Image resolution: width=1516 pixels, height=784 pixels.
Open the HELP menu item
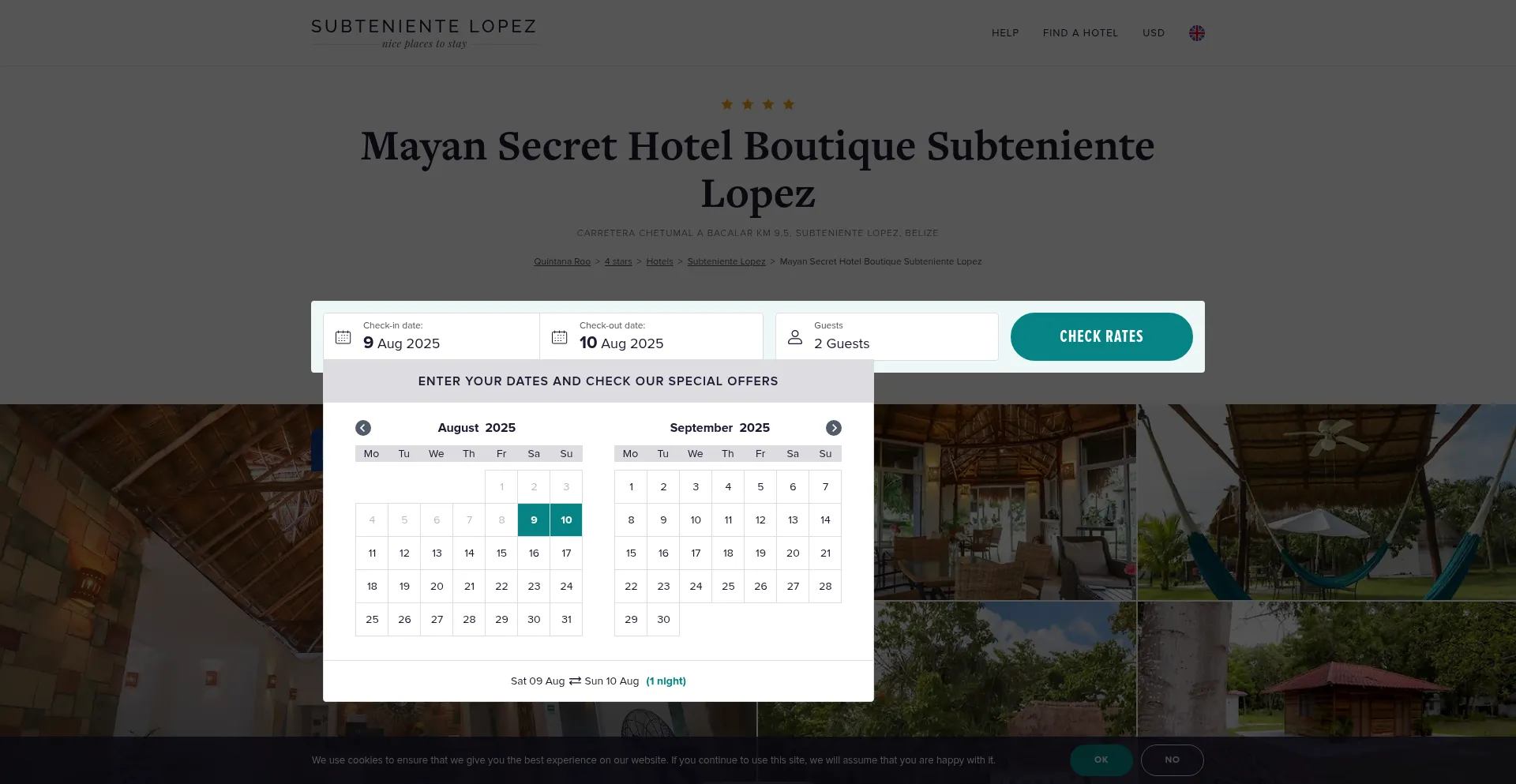[1005, 33]
